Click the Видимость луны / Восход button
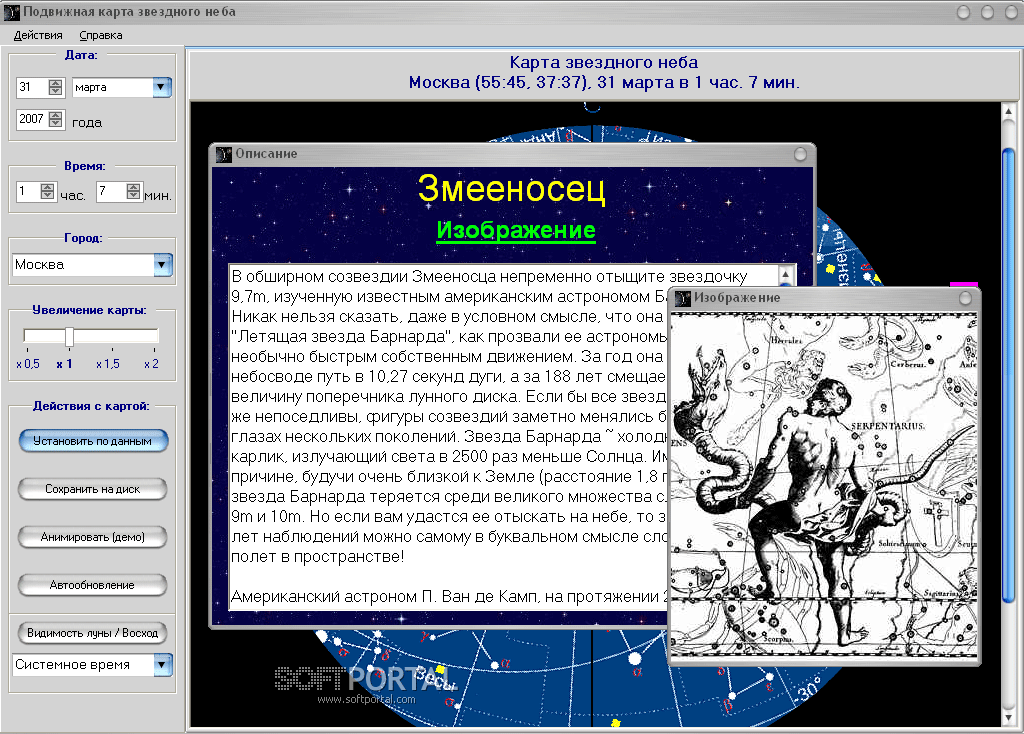The image size is (1024, 734). [x=92, y=633]
